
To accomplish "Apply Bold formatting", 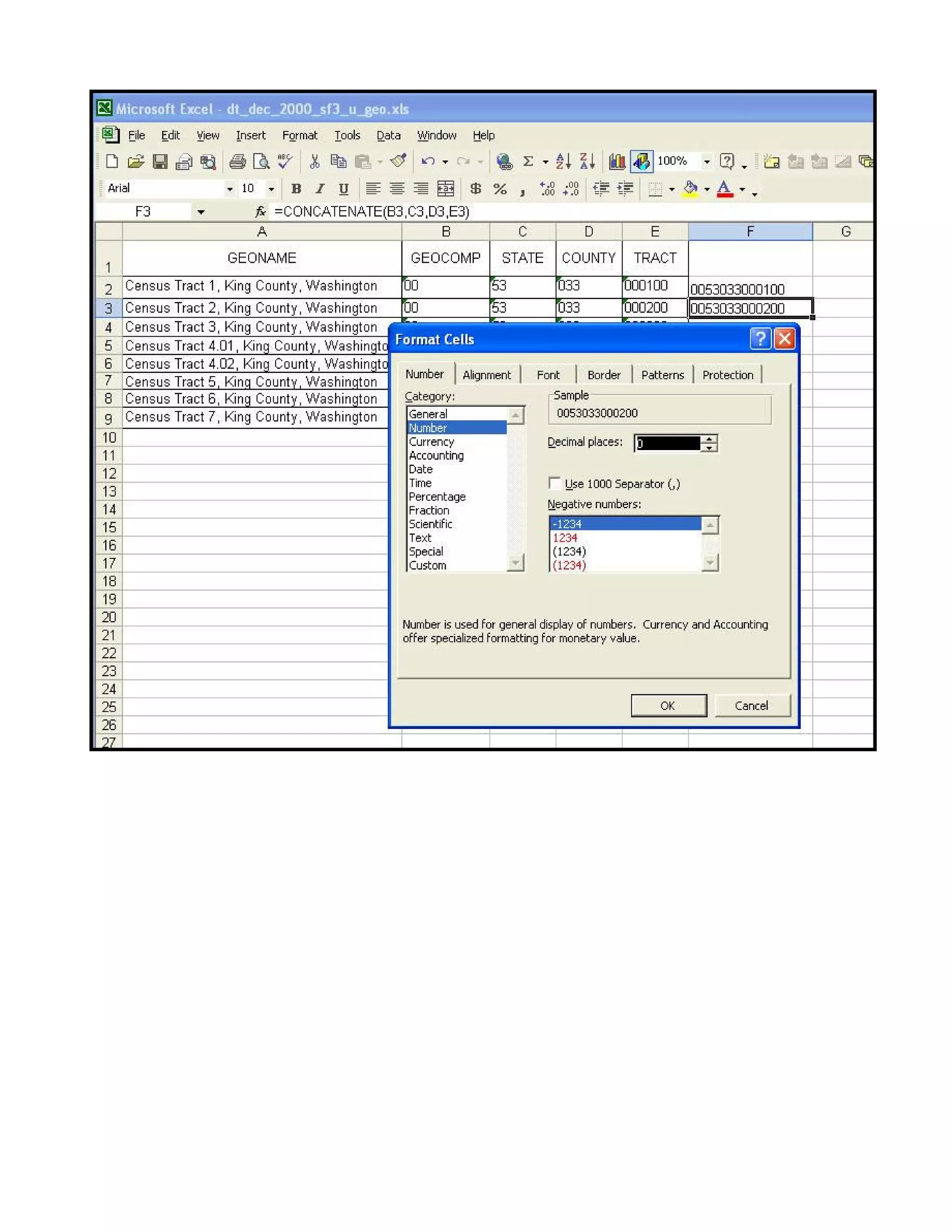I will [x=296, y=189].
